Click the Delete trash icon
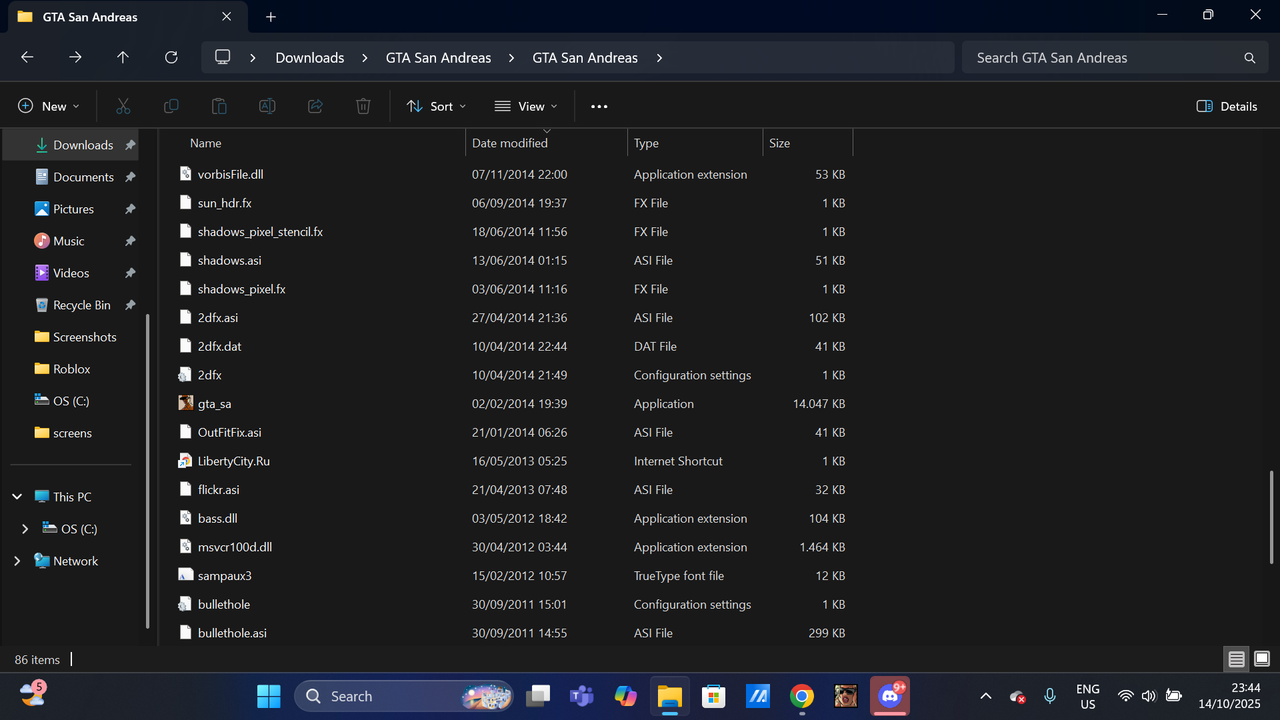Image resolution: width=1280 pixels, height=720 pixels. (363, 106)
